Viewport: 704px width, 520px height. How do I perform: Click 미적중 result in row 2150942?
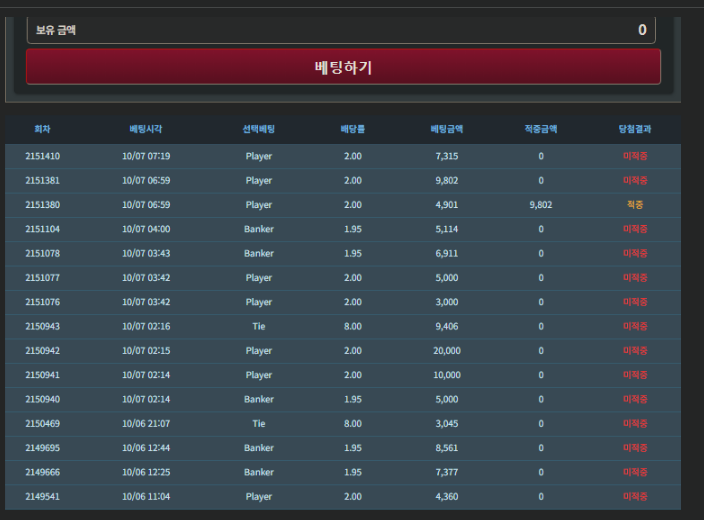click(x=635, y=351)
